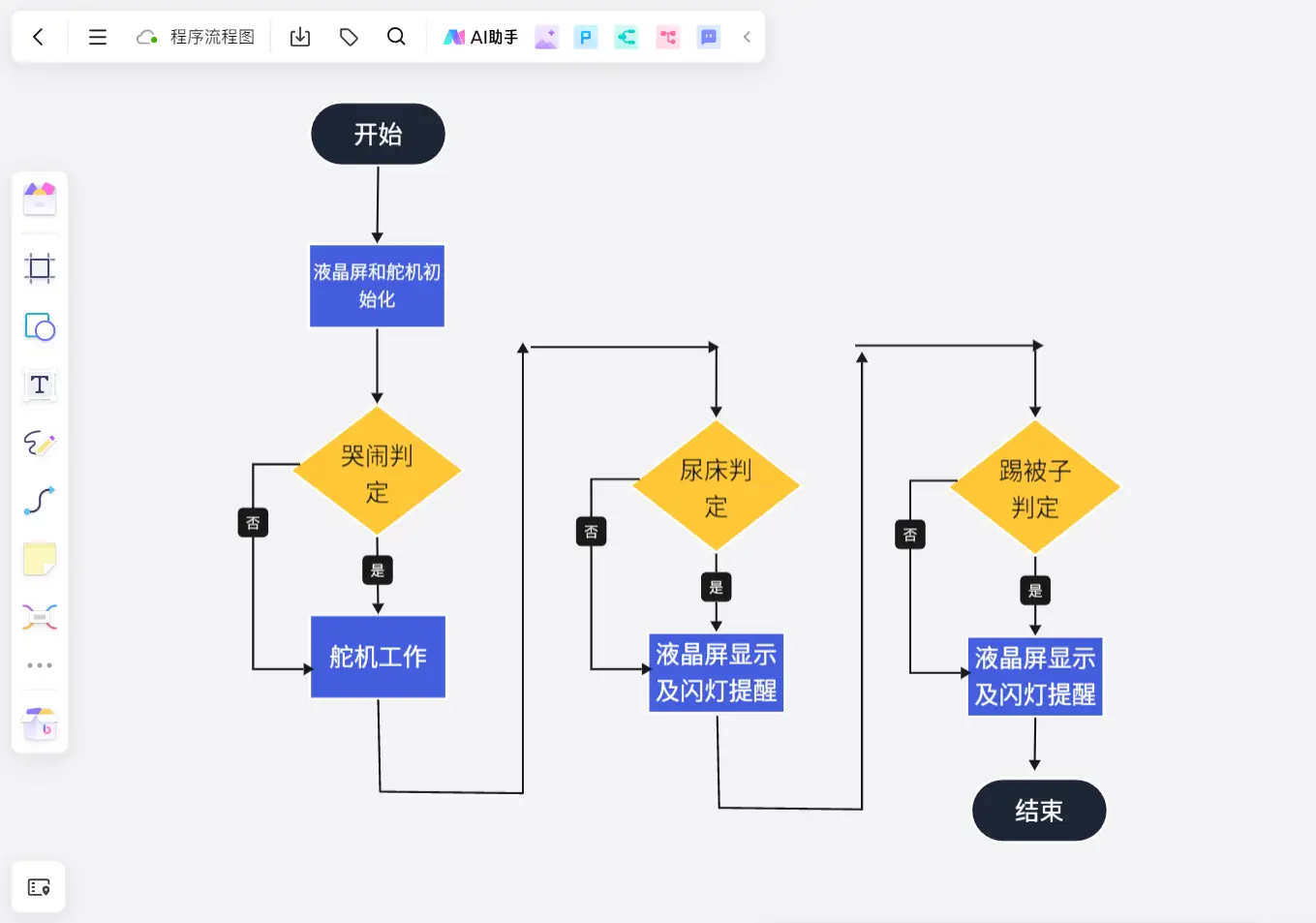This screenshot has height=923, width=1316.
Task: Click the export download icon
Action: (x=300, y=37)
